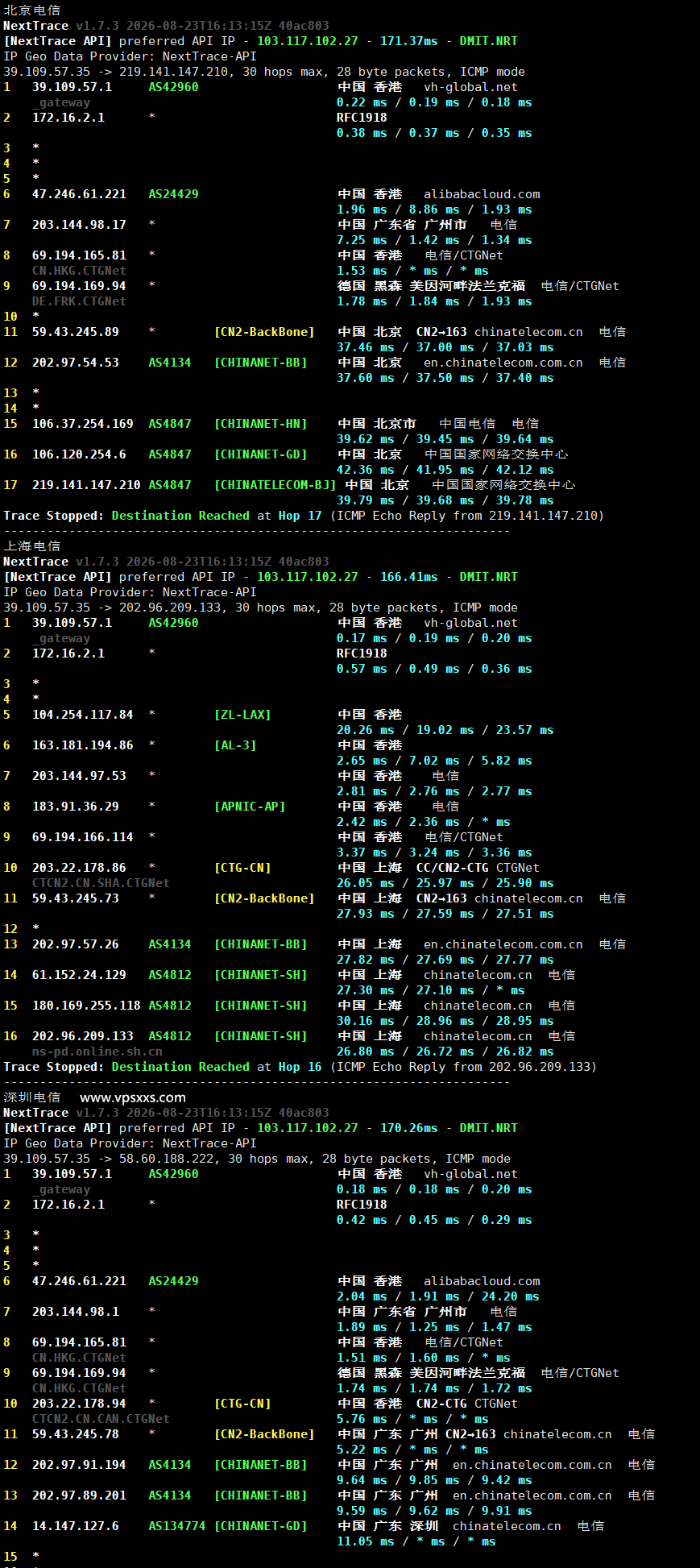
Task: Click the [ZL-LAX] network tag
Action: [242, 715]
